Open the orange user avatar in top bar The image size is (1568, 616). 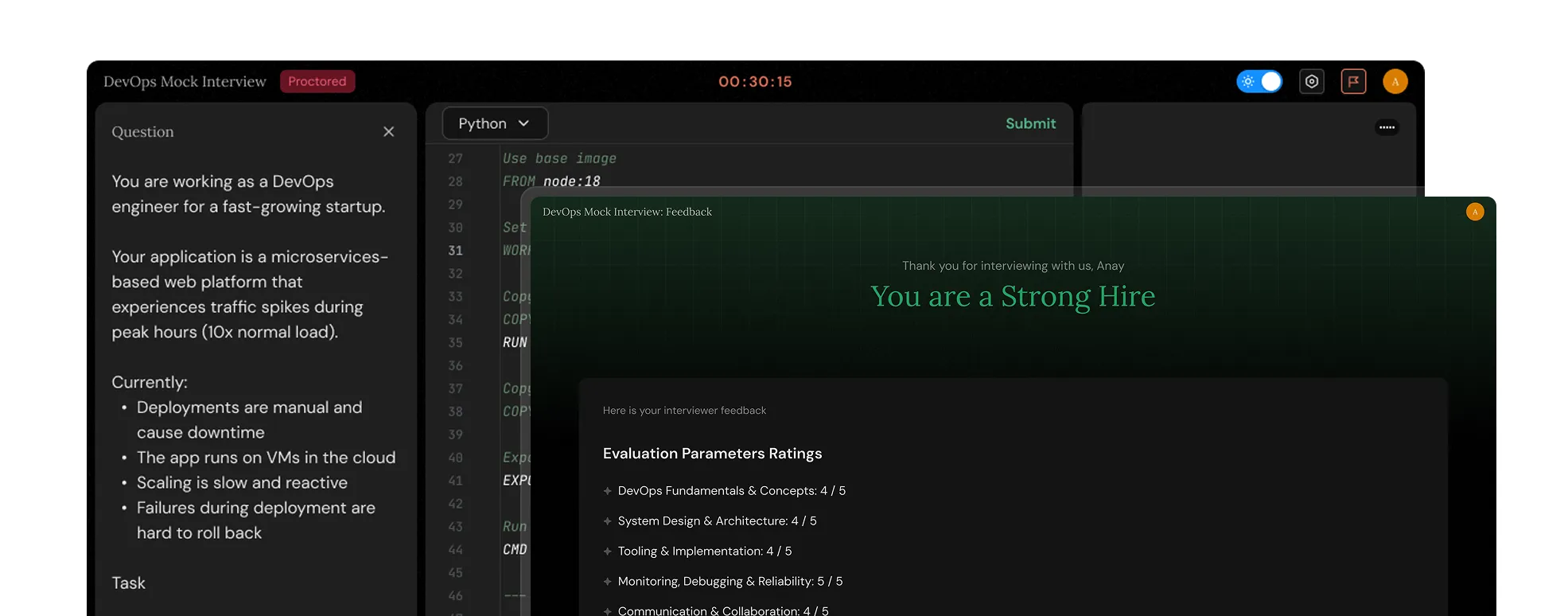click(x=1395, y=81)
